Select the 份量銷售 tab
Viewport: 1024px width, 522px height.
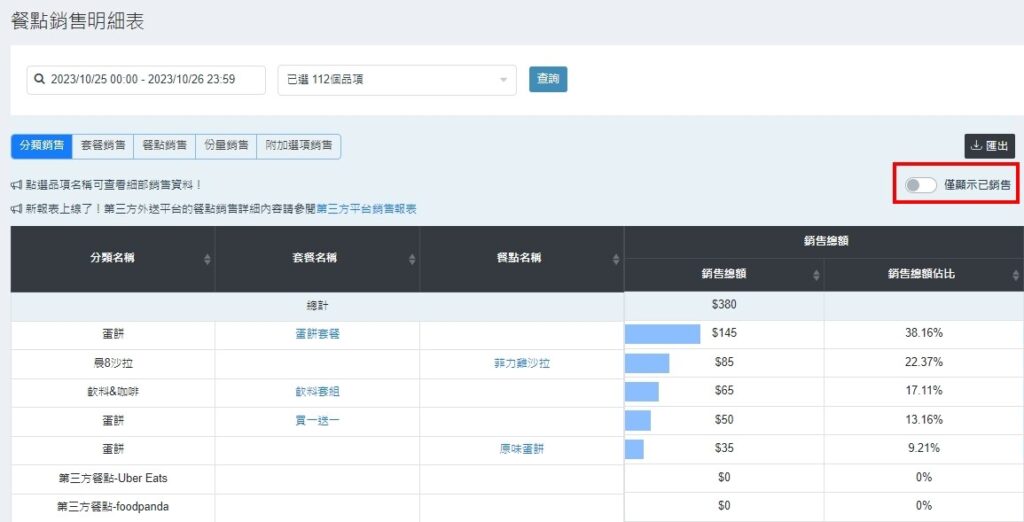tap(225, 146)
